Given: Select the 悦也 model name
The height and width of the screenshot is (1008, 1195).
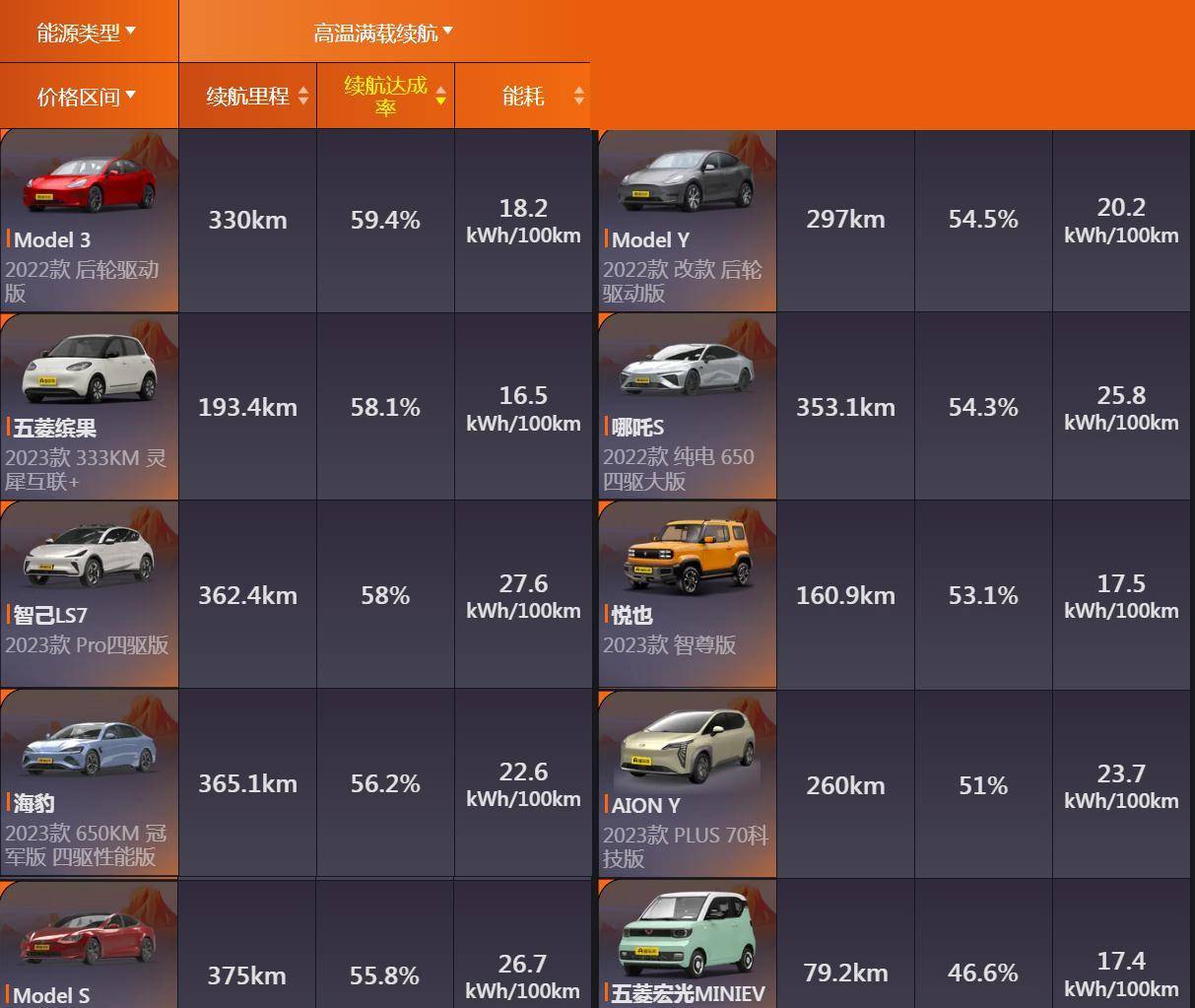Looking at the screenshot, I should pos(631,615).
